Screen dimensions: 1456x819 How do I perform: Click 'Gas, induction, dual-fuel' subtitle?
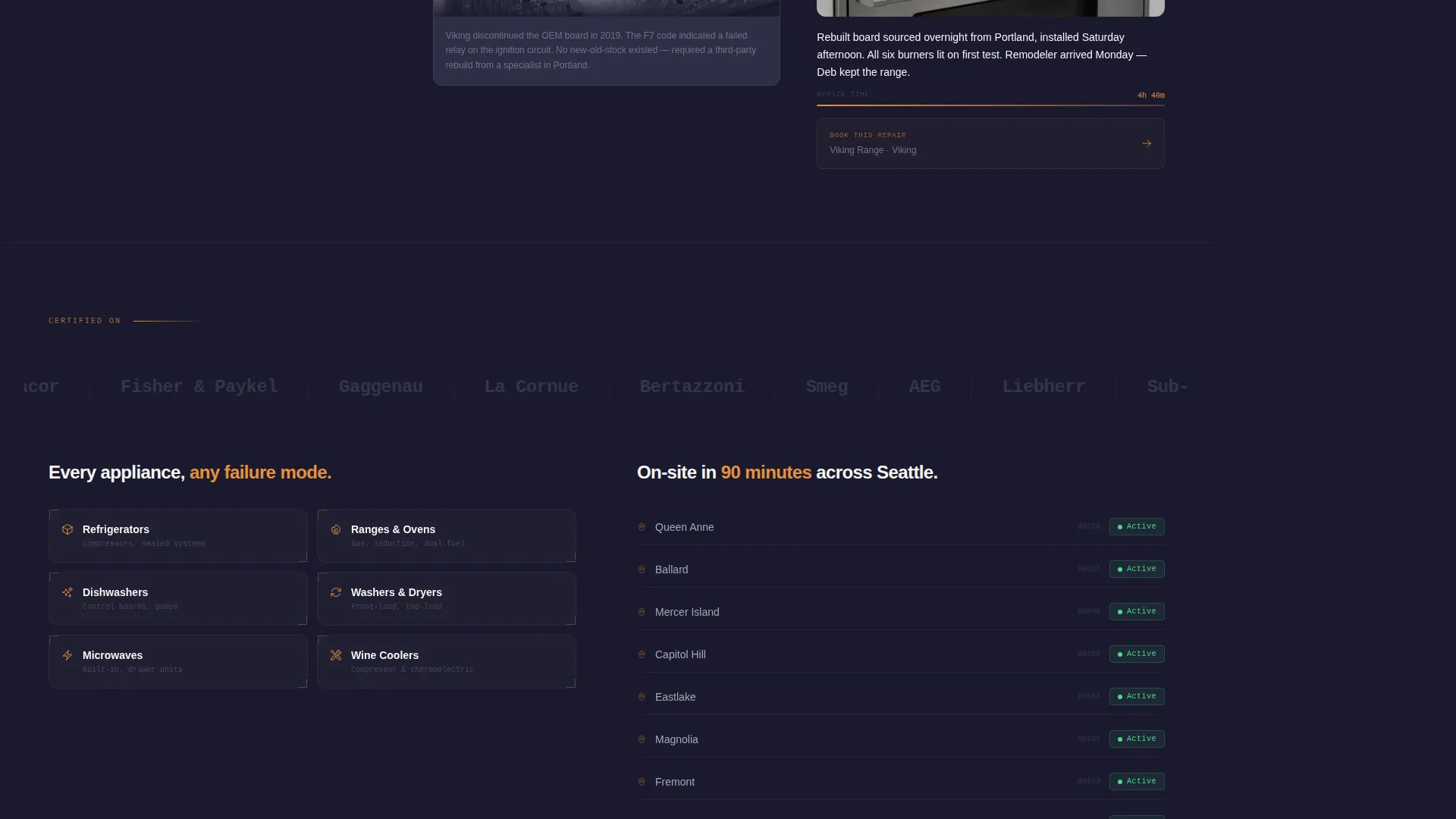coord(407,544)
